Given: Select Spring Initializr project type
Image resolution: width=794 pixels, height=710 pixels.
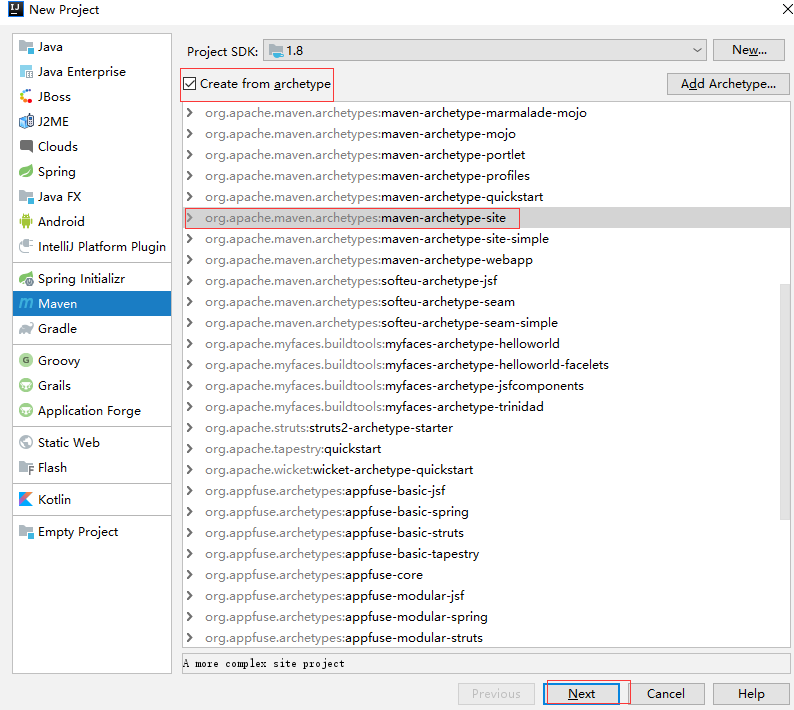Looking at the screenshot, I should 92,279.
